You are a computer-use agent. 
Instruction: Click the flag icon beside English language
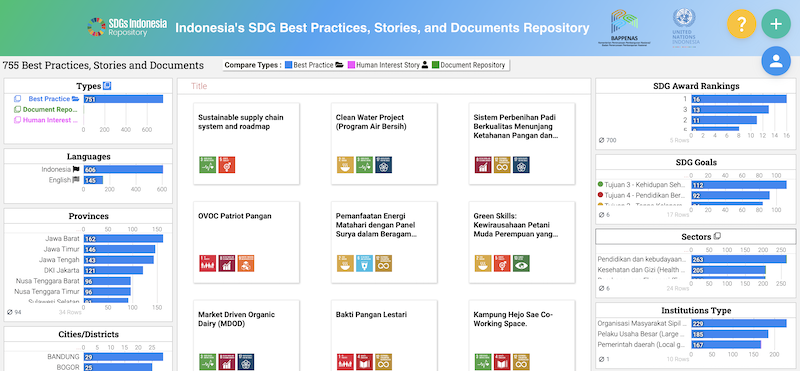76,180
